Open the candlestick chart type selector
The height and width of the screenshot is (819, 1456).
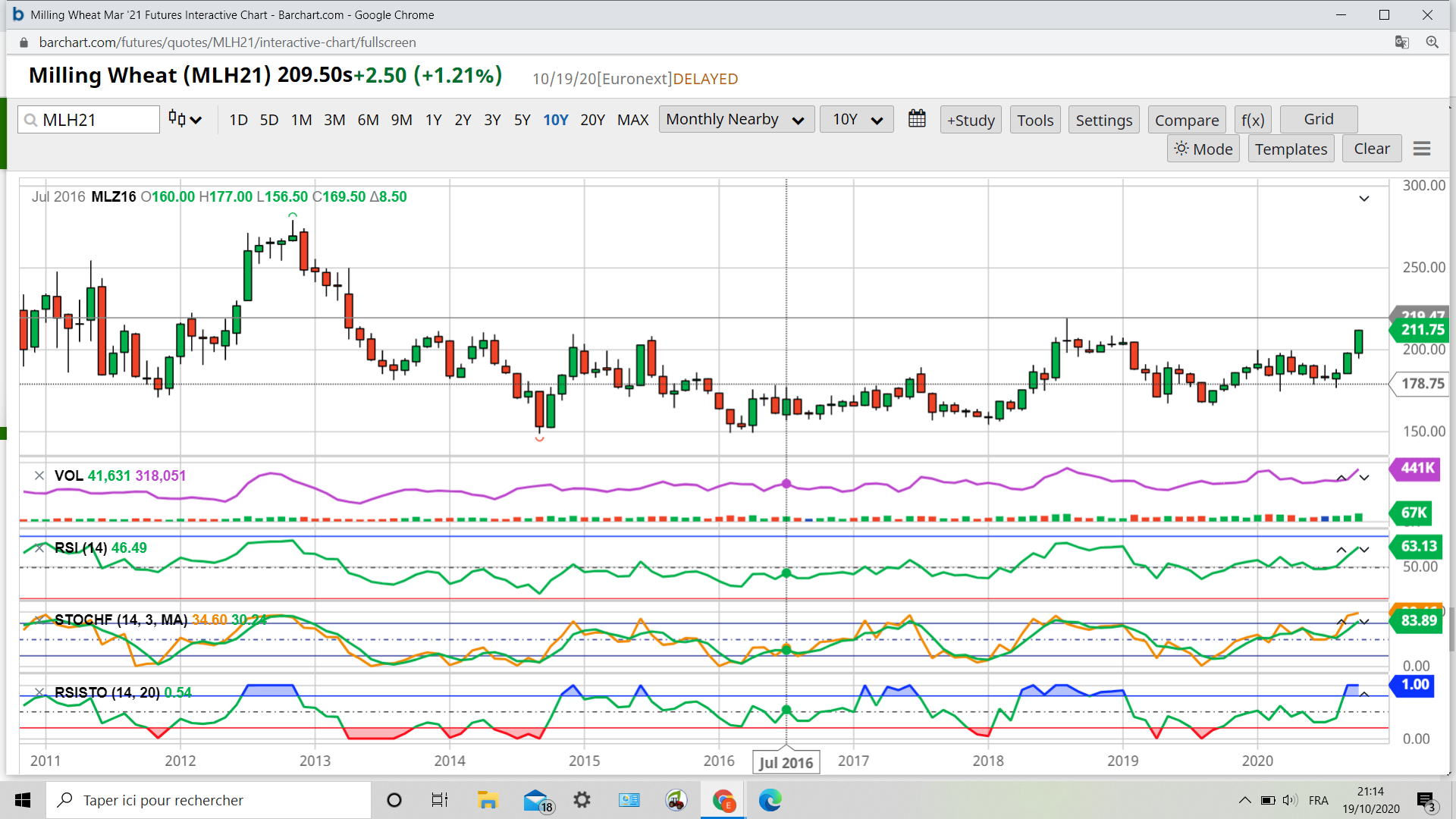click(x=184, y=119)
